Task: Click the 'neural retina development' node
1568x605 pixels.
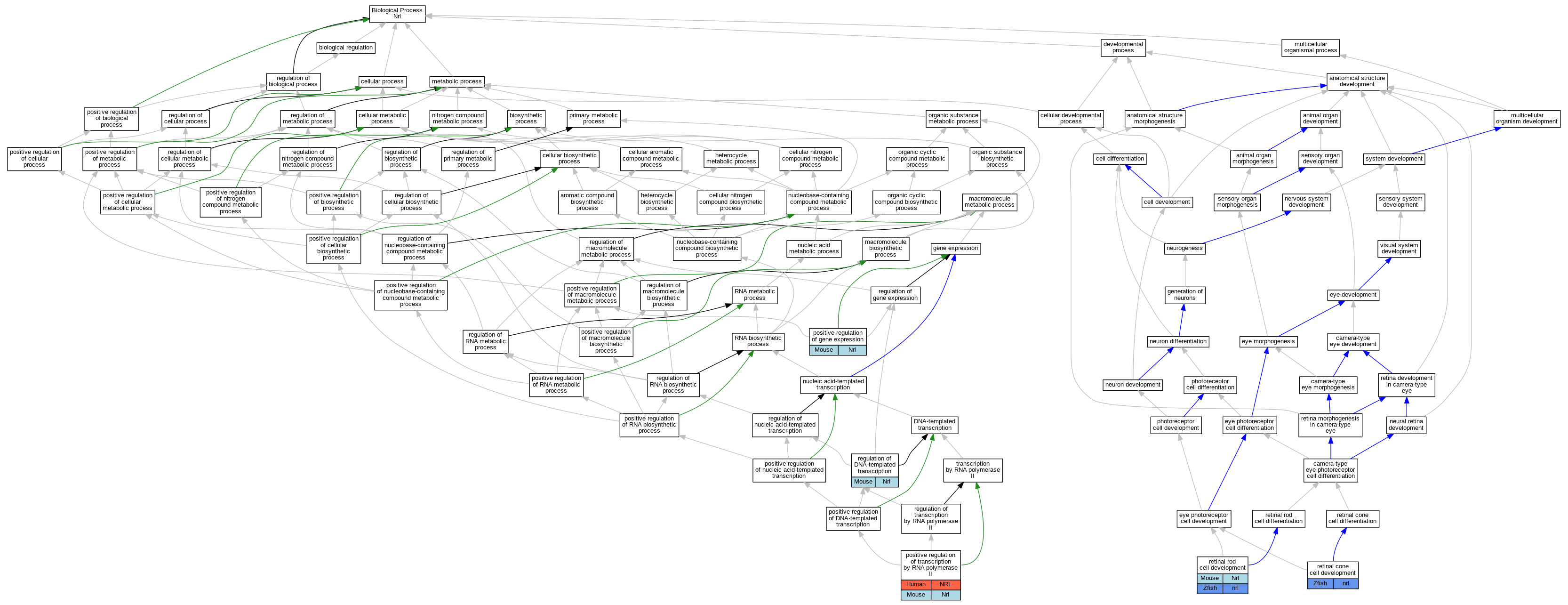Action: click(x=1406, y=425)
